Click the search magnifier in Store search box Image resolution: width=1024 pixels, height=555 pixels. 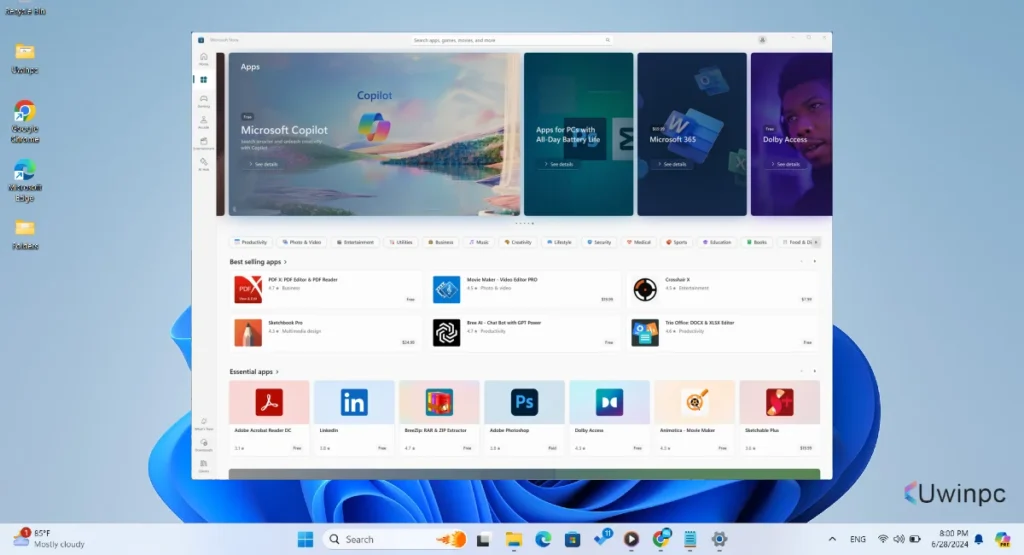[x=607, y=40]
